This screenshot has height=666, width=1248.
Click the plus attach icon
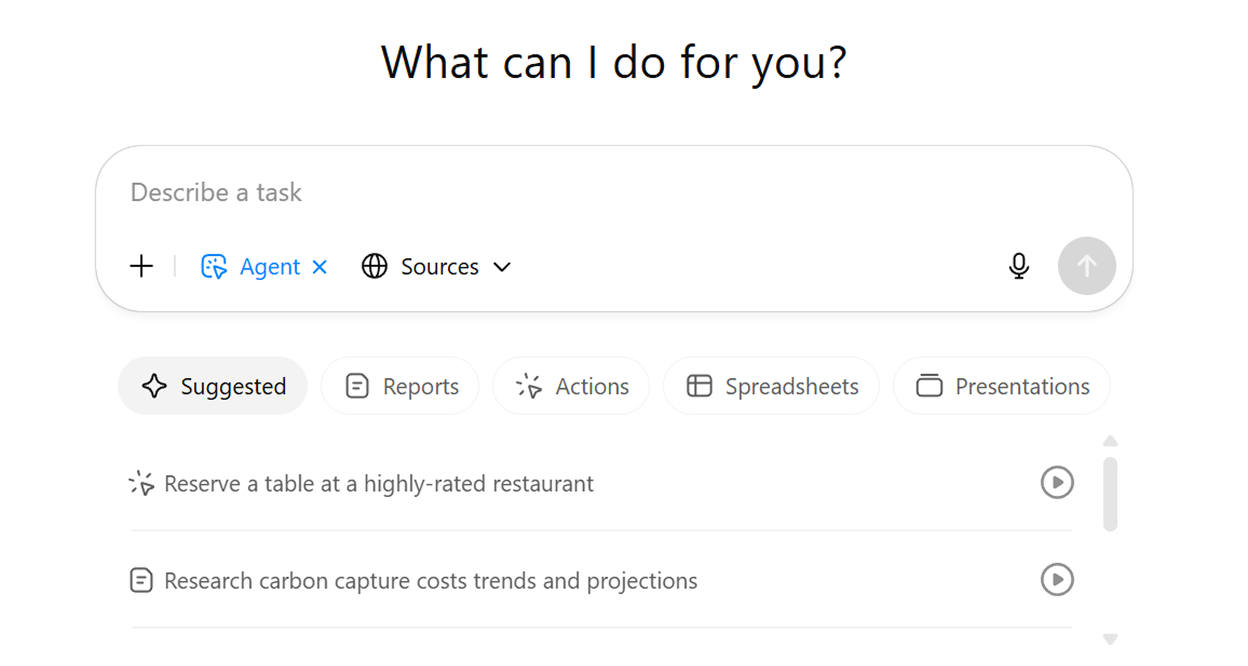(x=142, y=267)
